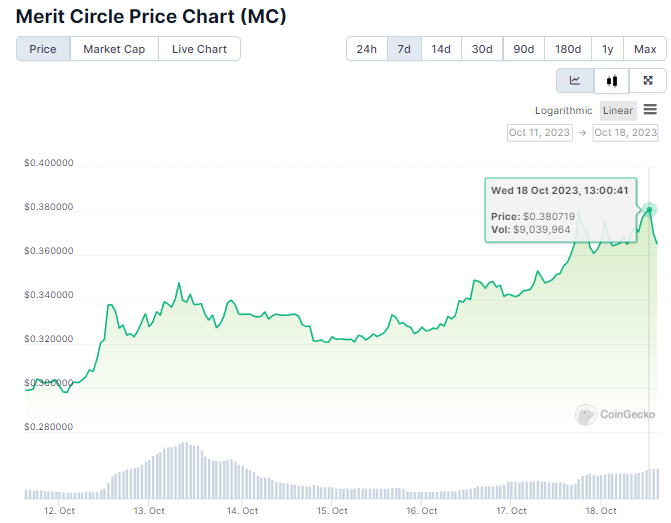Edit the Oct 11, 2023 start date
This screenshot has width=671, height=523.
(539, 132)
